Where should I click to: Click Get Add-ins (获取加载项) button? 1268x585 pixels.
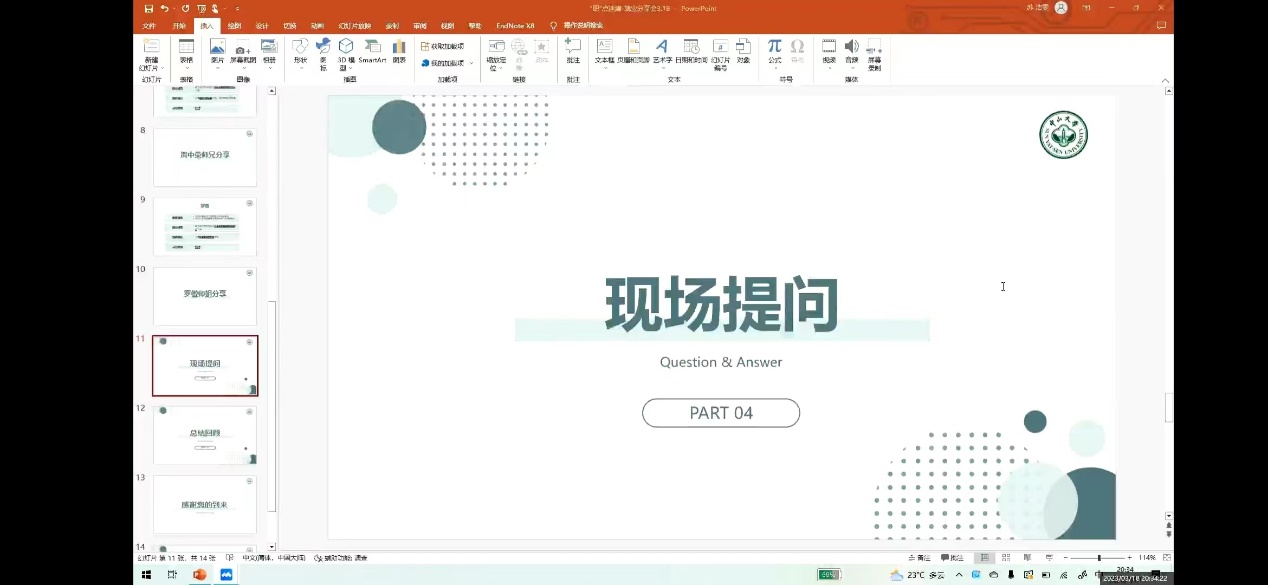(442, 47)
